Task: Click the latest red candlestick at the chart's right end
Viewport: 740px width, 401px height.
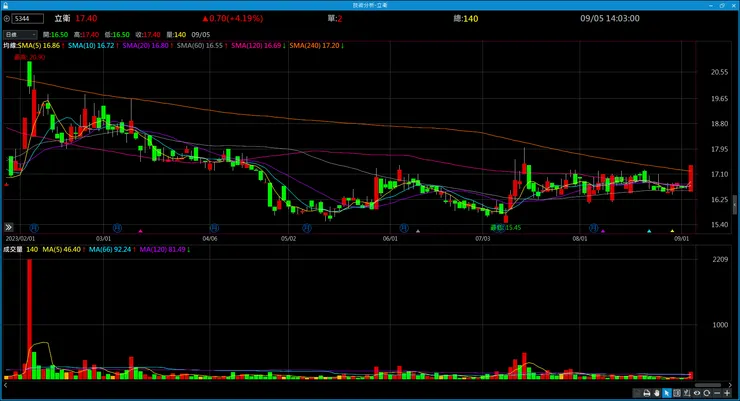Action: click(691, 178)
